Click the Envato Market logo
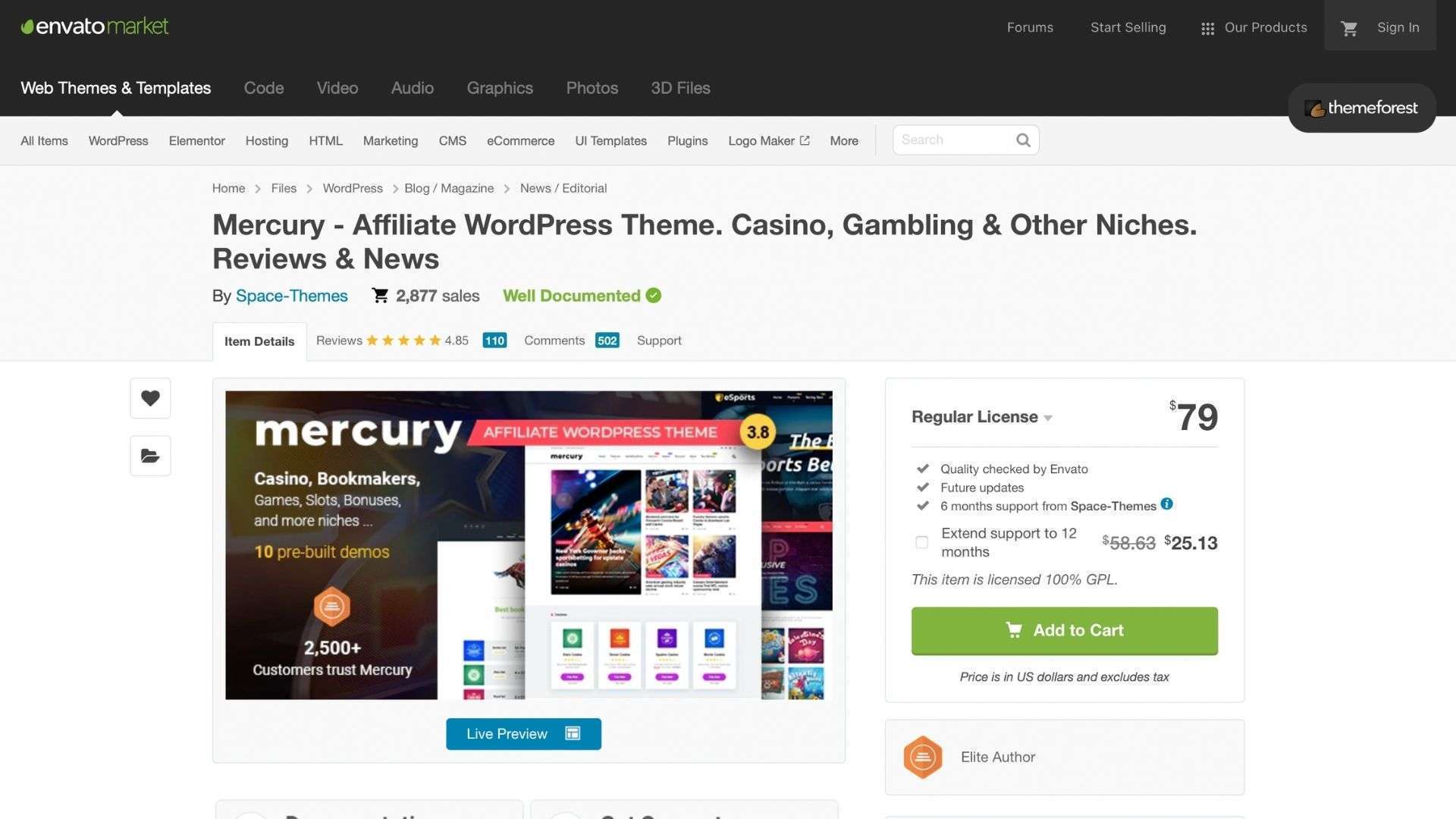This screenshot has width=1456, height=819. 95,27
